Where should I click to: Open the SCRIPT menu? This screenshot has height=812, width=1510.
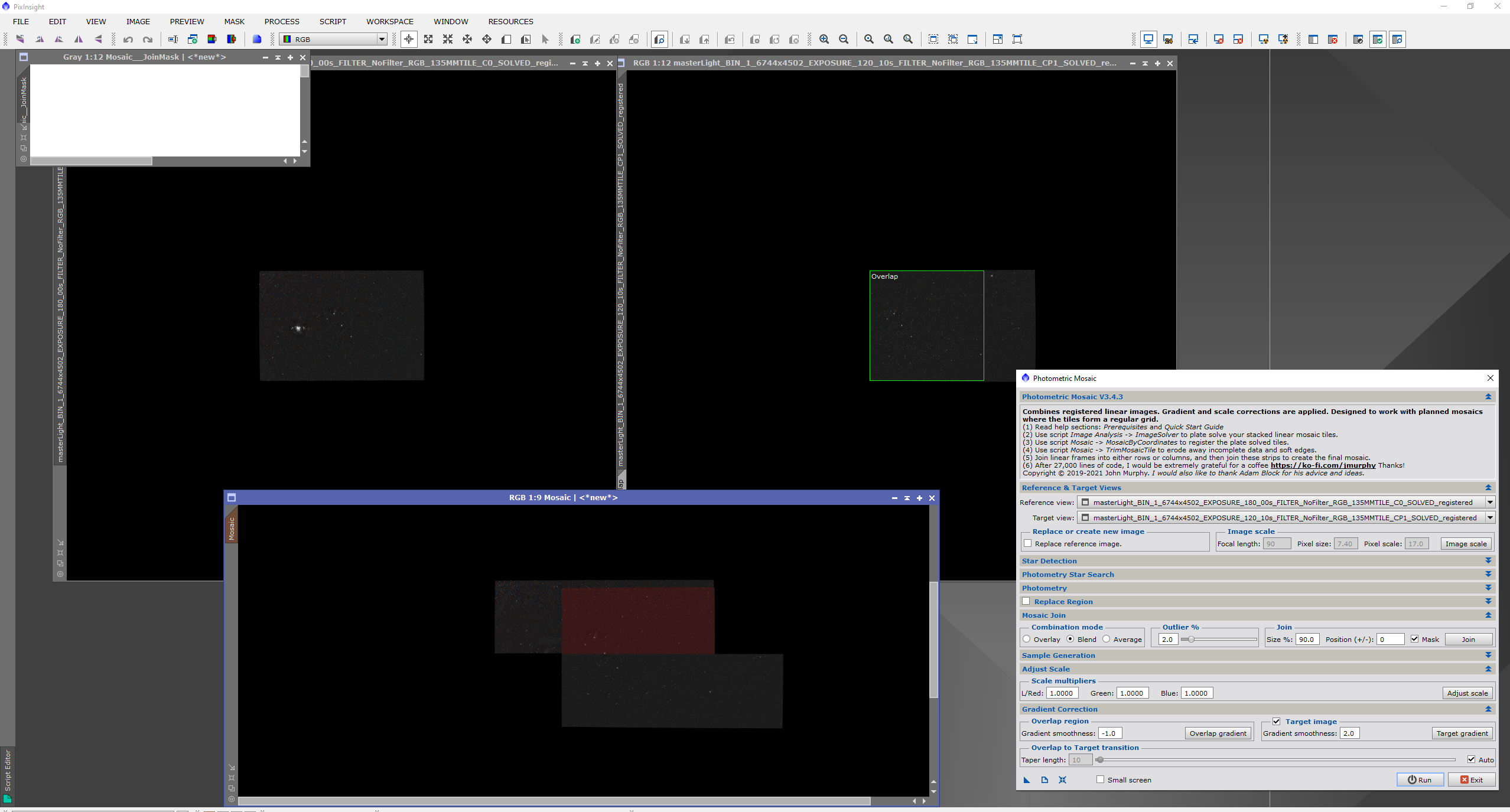pyautogui.click(x=333, y=21)
